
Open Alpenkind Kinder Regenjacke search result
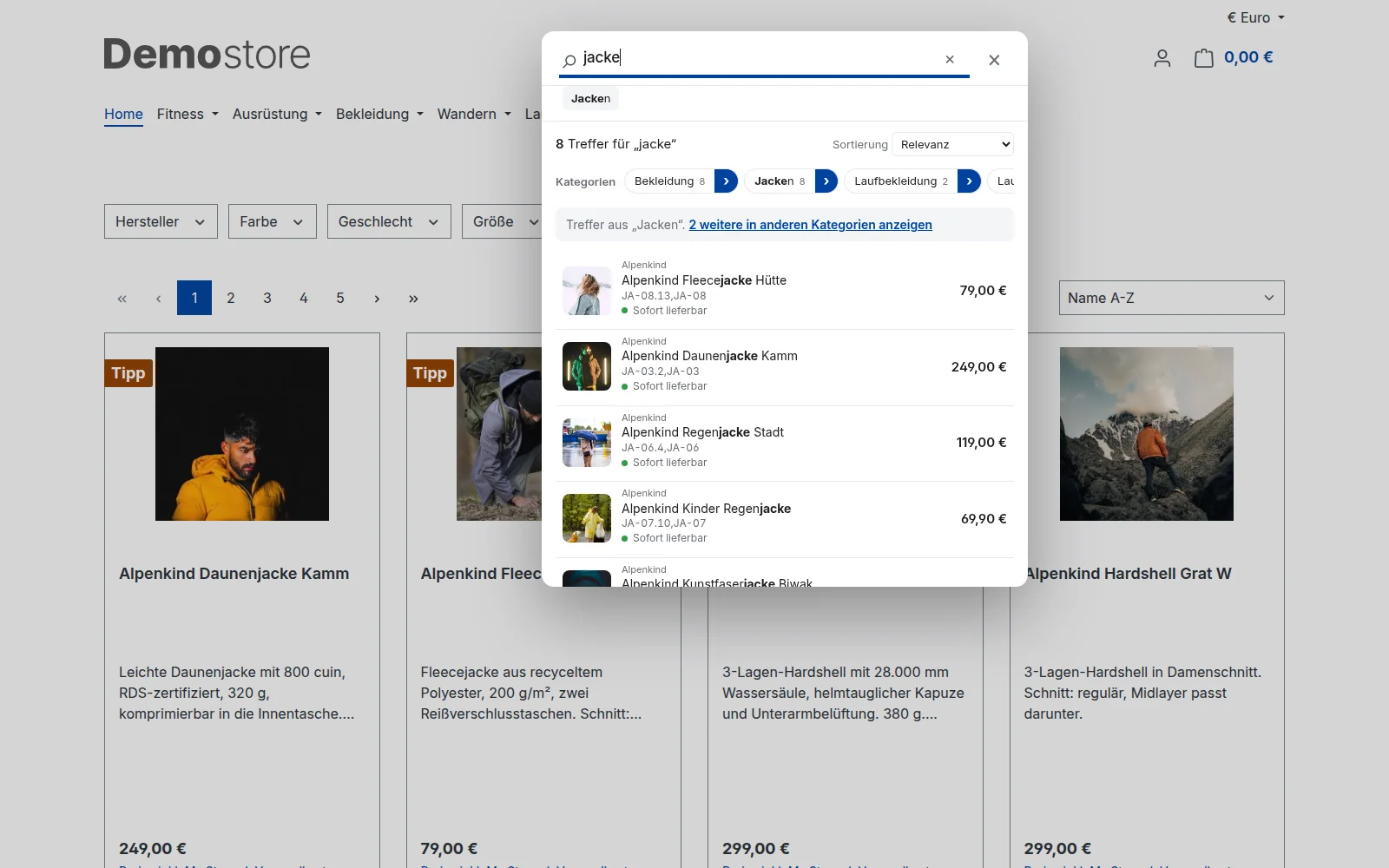click(785, 519)
